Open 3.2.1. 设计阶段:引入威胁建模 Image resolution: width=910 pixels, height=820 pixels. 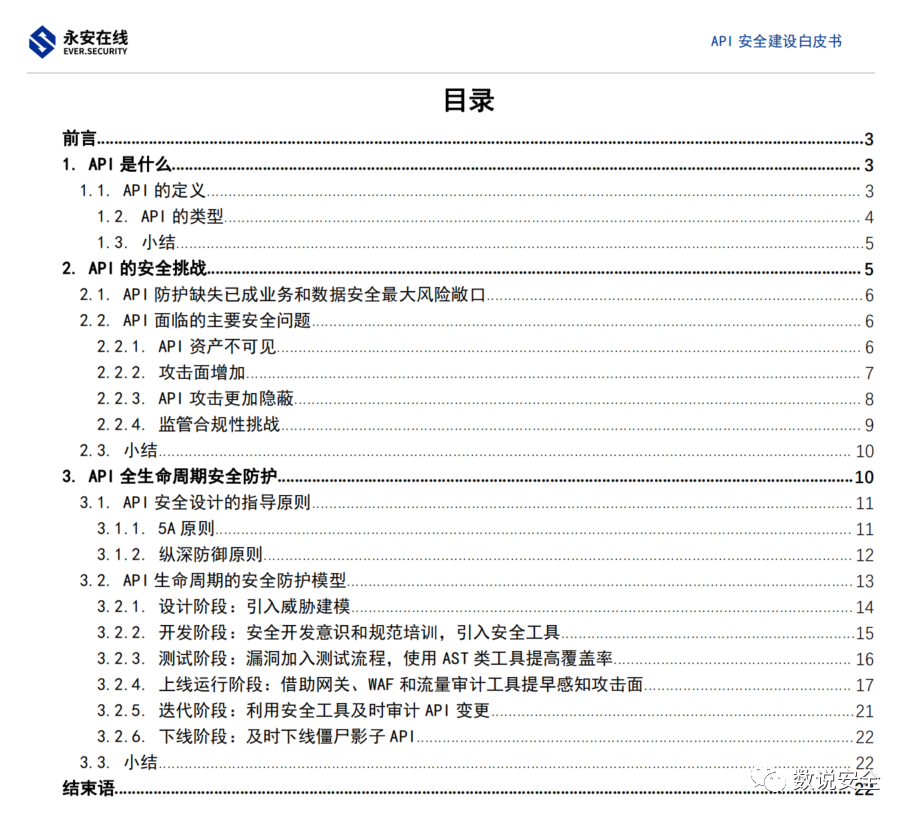[x=485, y=607]
